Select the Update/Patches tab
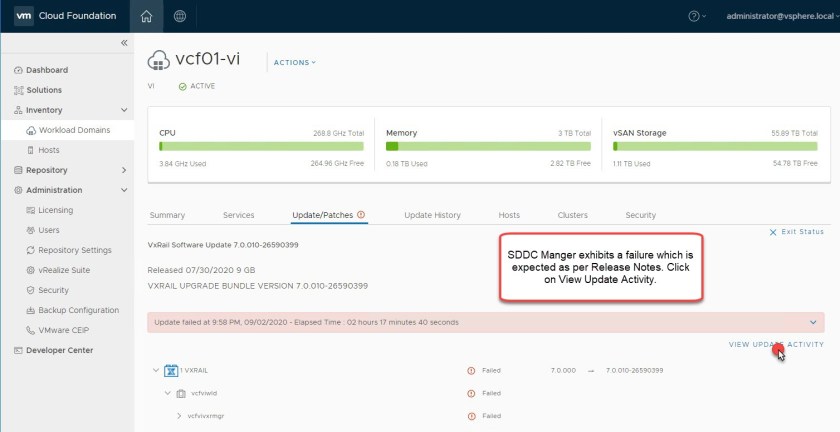This screenshot has width=840, height=432. pos(322,215)
